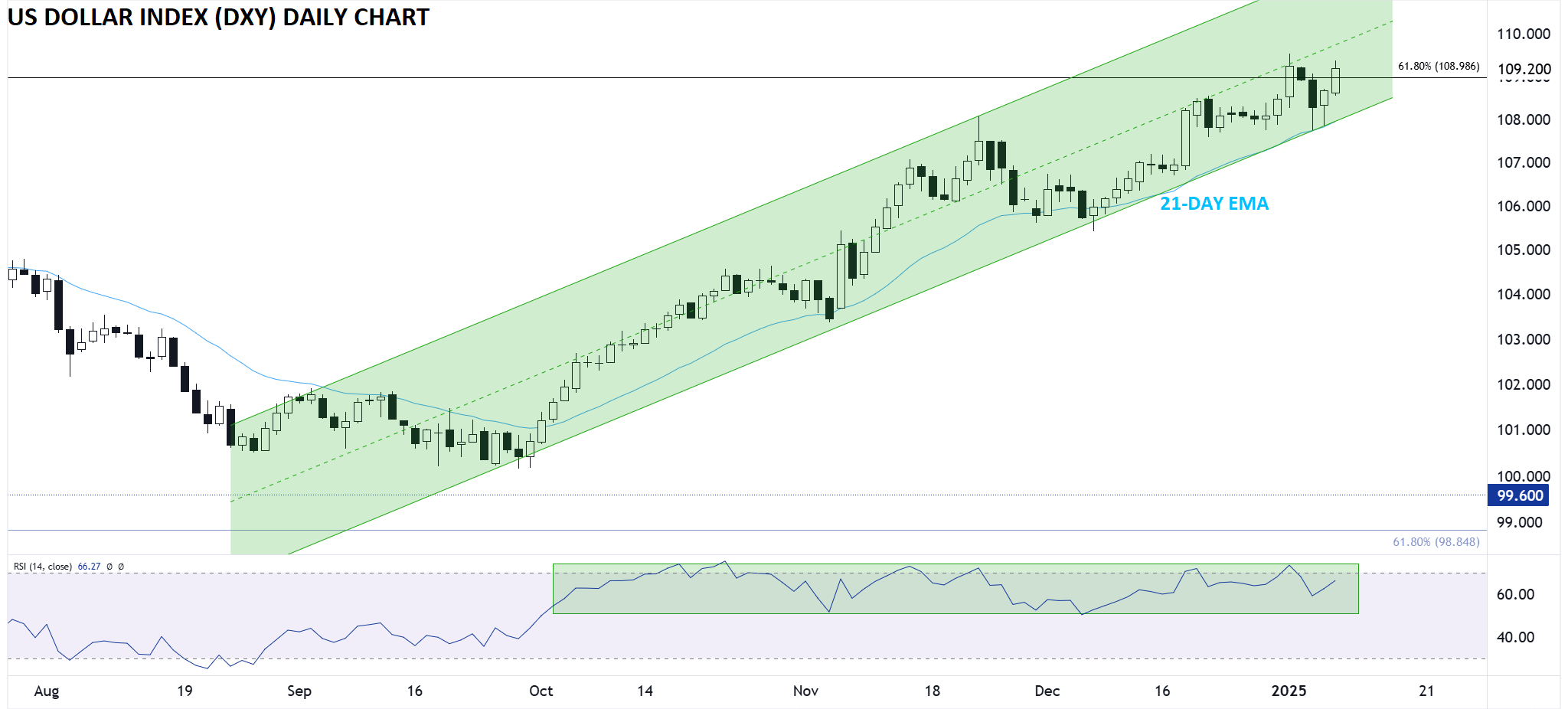1568x709 pixels.
Task: Click the 107.000 price axis label
Action: [1524, 162]
